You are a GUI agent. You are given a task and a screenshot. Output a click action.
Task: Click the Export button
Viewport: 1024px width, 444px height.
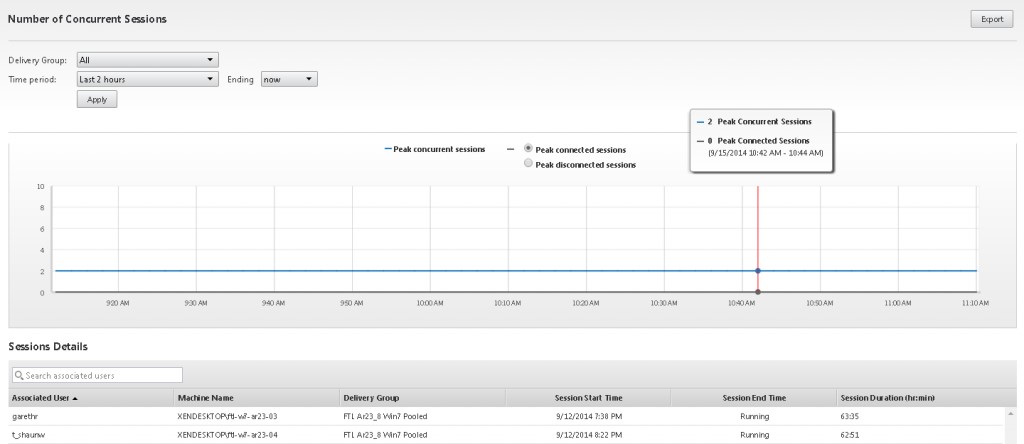[x=992, y=19]
